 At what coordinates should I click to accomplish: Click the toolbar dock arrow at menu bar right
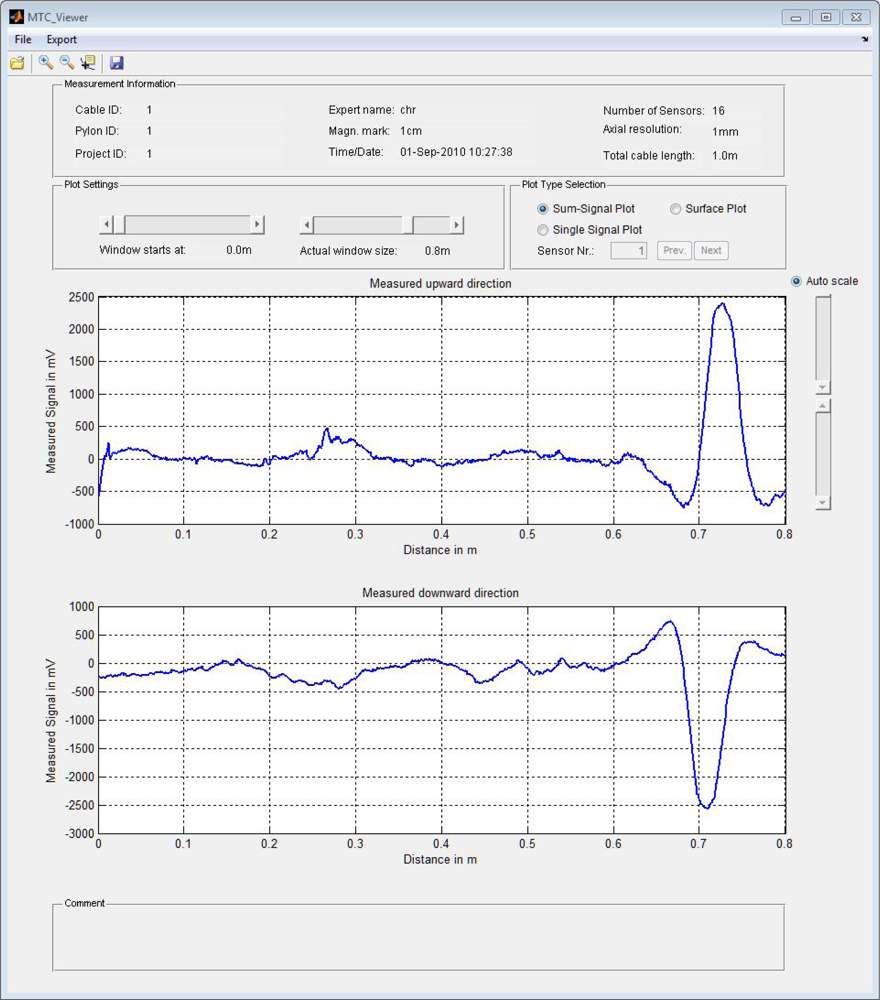pyautogui.click(x=865, y=39)
